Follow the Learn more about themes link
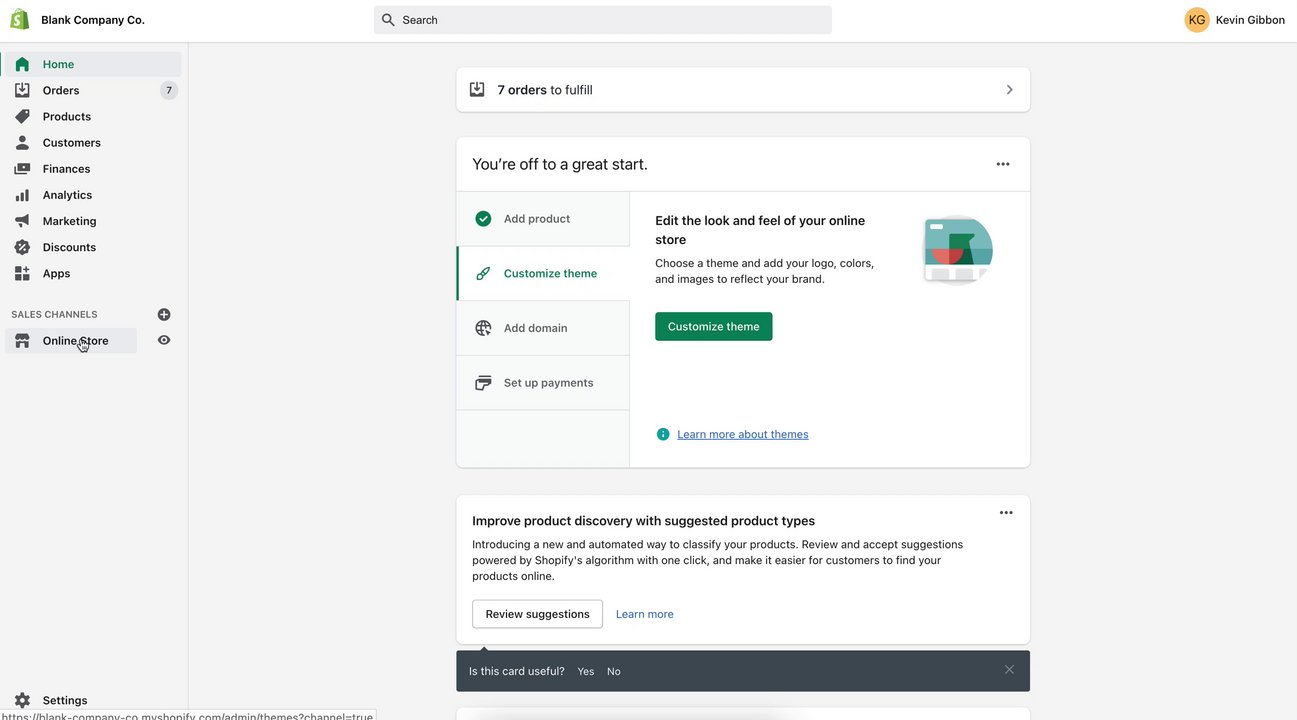This screenshot has width=1297, height=720. [742, 434]
